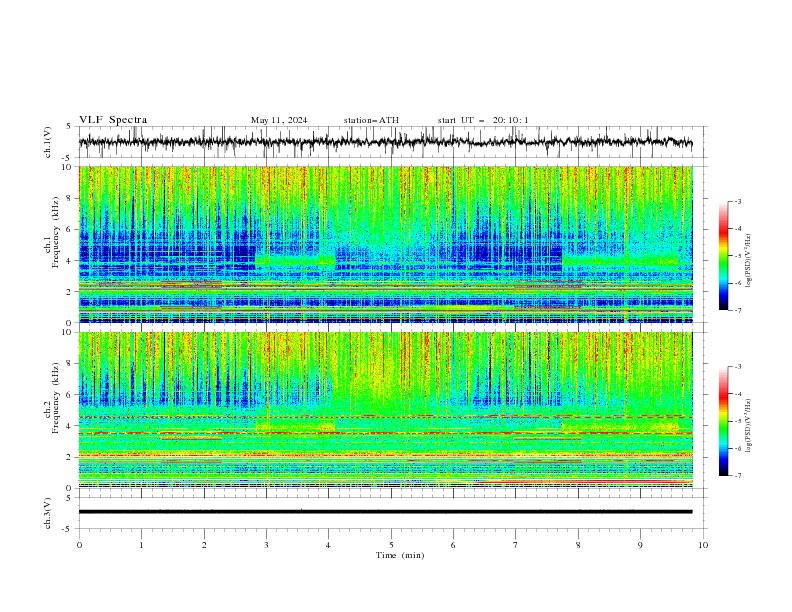Image resolution: width=792 pixels, height=612 pixels.
Task: Click the ch.1 voltage waveform trace
Action: 385,142
